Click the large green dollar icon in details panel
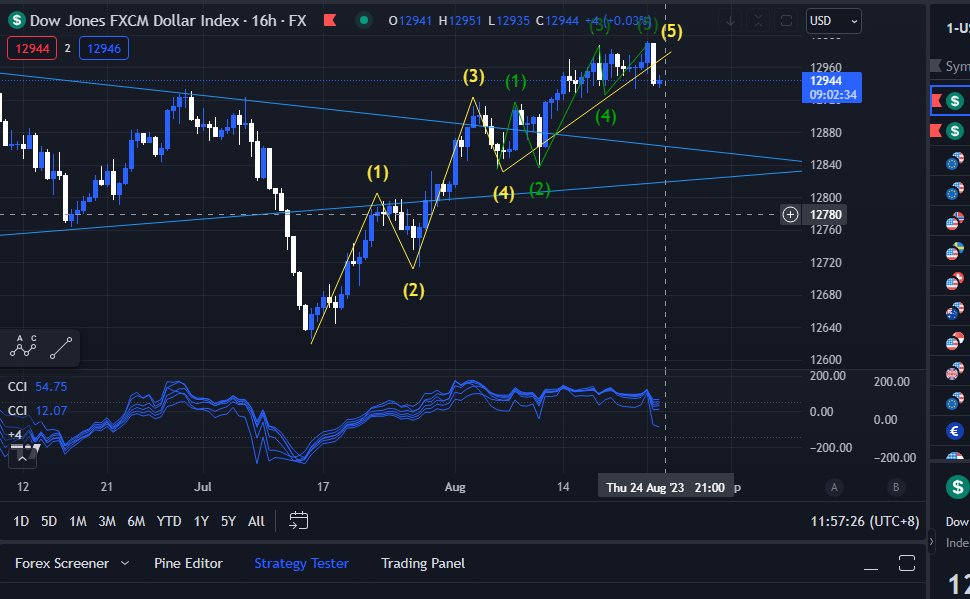Viewport: 970px width, 599px height. [958, 486]
